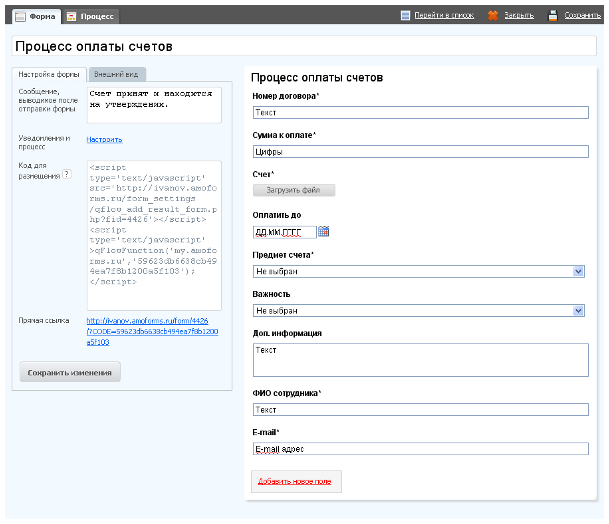Image resolution: width=609 pixels, height=524 pixels.
Task: Edit the form title Процесс оплаты счетов
Action: coord(304,46)
